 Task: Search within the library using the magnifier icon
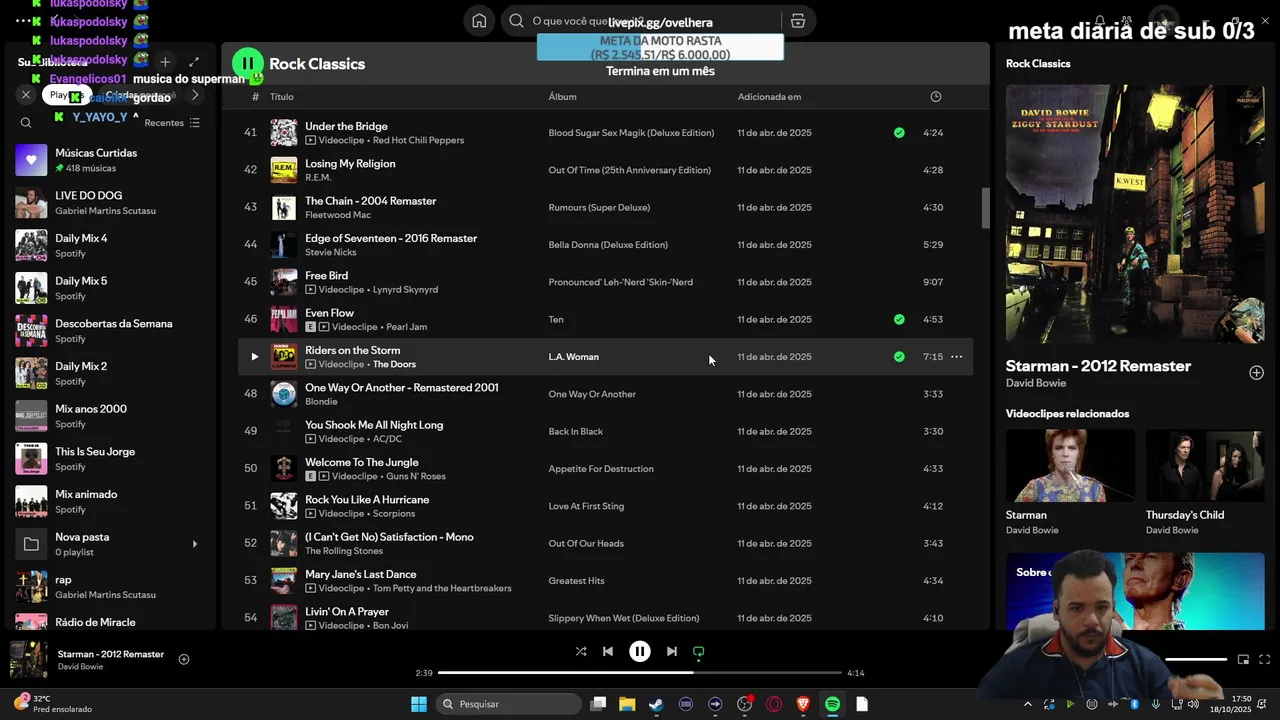[26, 123]
